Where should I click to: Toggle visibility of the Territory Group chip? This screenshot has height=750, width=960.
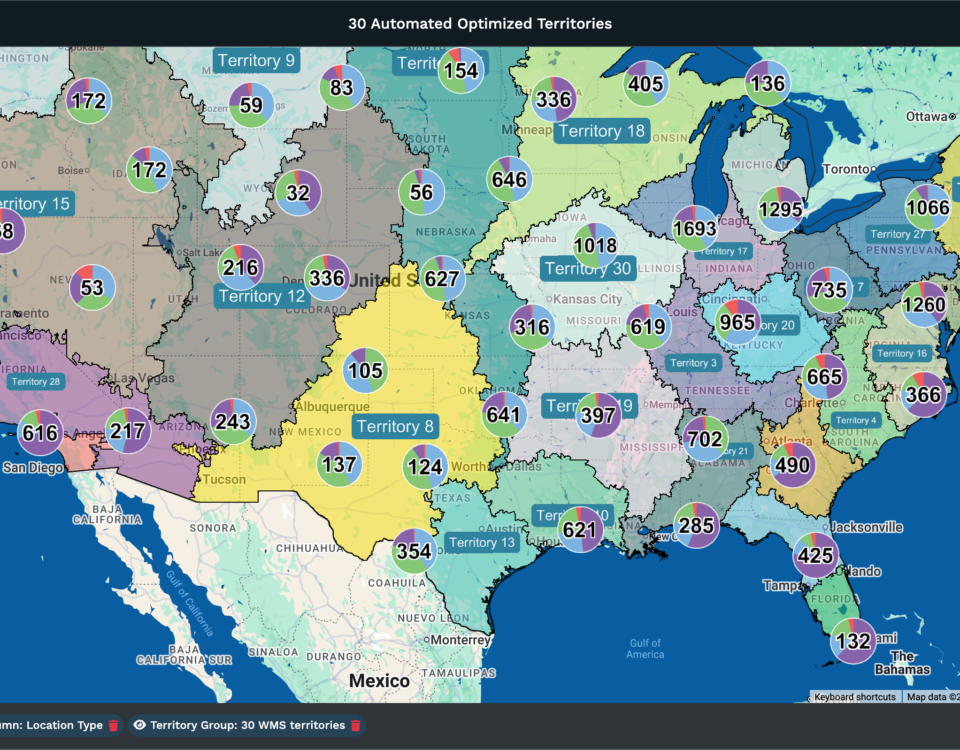point(140,725)
